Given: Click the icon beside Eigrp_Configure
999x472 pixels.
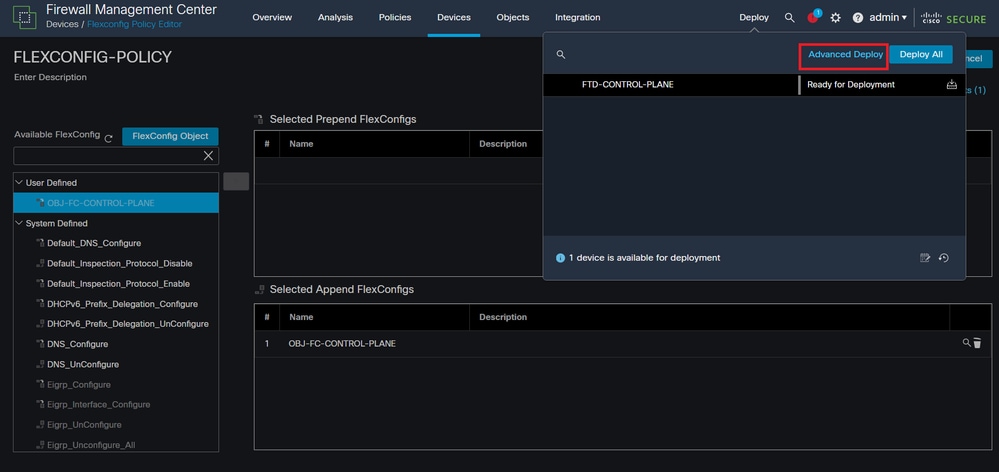Looking at the screenshot, I should tap(40, 384).
